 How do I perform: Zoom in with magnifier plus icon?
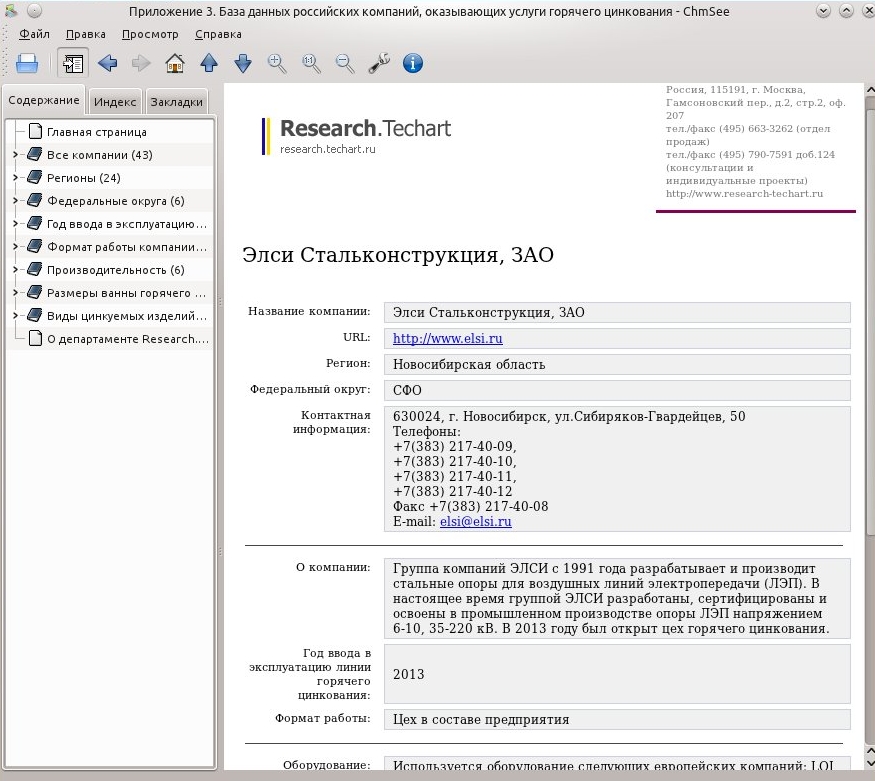coord(277,63)
